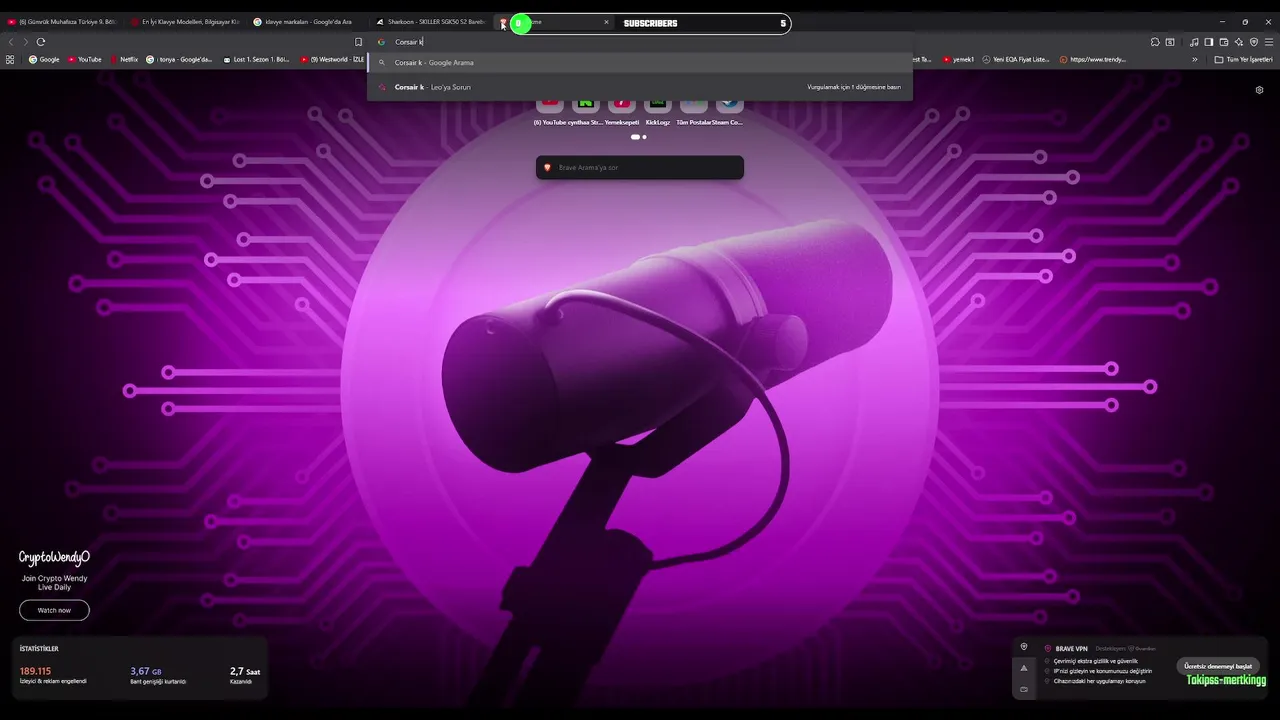Open the Netflix bookmark

[124, 59]
